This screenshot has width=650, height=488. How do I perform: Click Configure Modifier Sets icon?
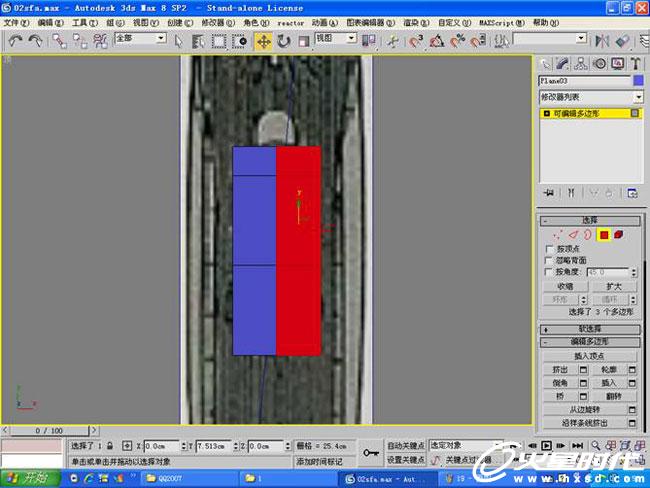point(632,193)
